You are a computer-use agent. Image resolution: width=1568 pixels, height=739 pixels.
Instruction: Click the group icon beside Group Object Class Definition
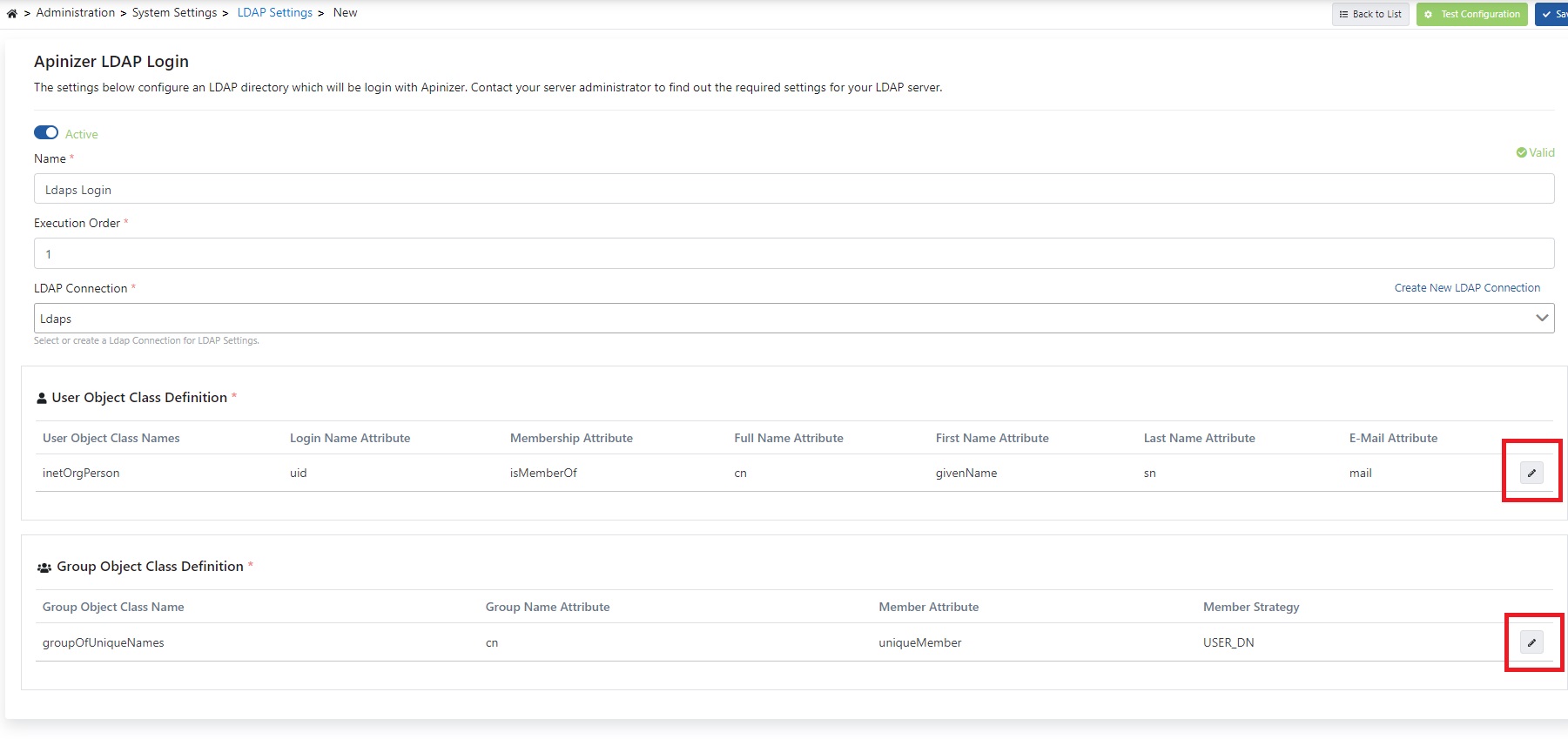pyautogui.click(x=44, y=568)
